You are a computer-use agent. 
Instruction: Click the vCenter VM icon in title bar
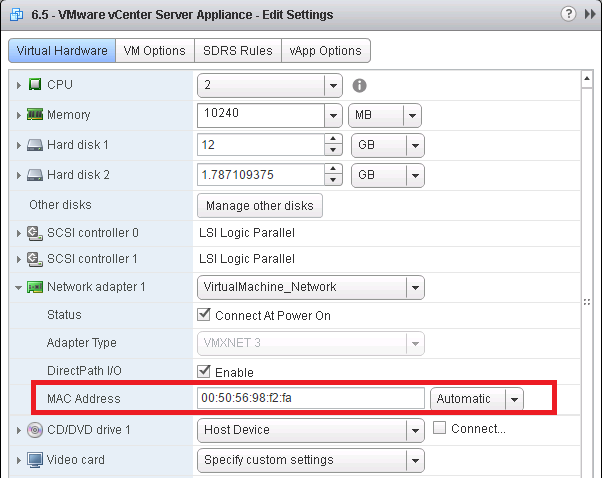(x=16, y=15)
